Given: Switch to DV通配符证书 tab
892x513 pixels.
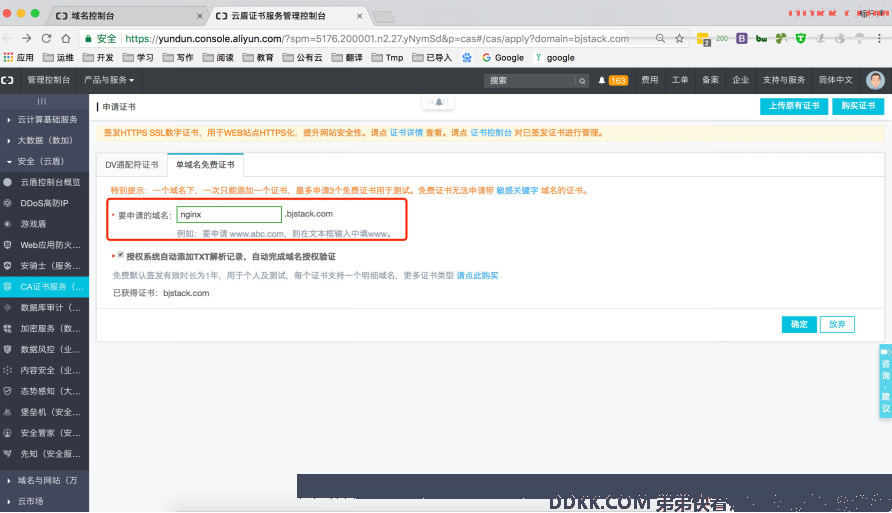Looking at the screenshot, I should coord(132,164).
